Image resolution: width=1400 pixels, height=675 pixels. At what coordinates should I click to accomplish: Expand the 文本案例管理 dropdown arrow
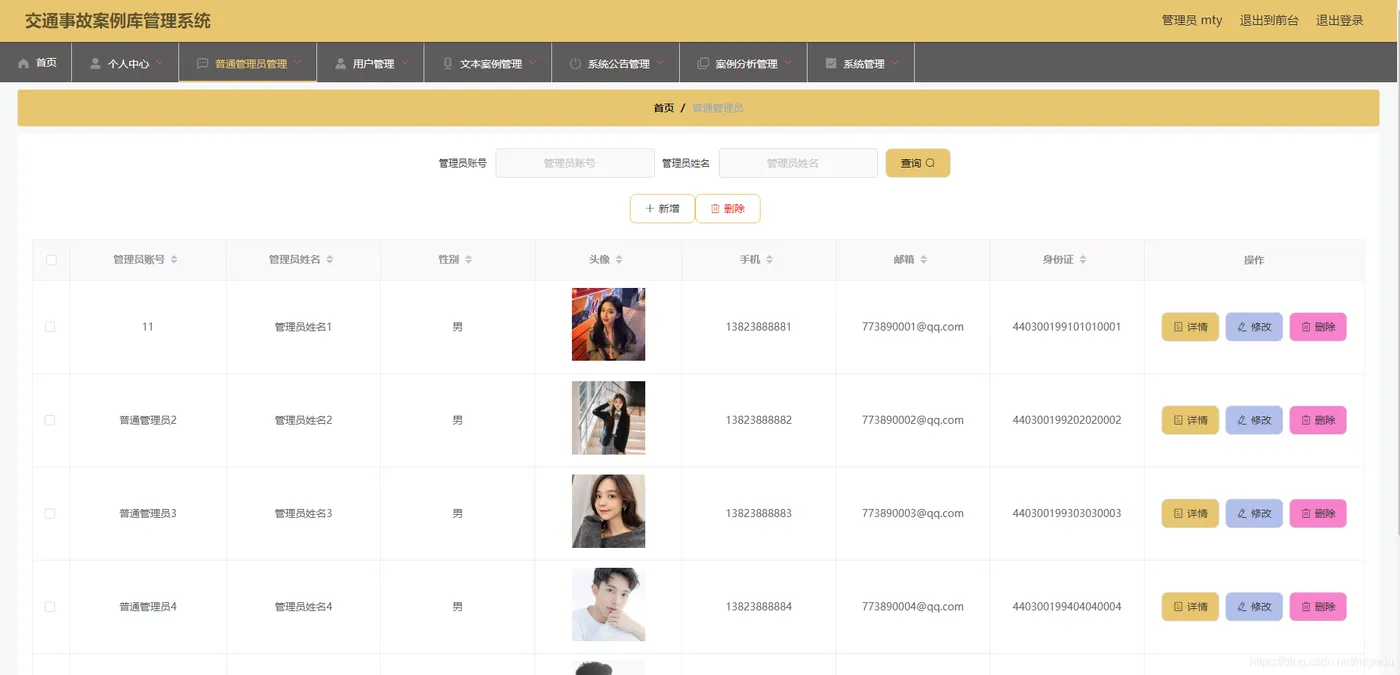533,63
